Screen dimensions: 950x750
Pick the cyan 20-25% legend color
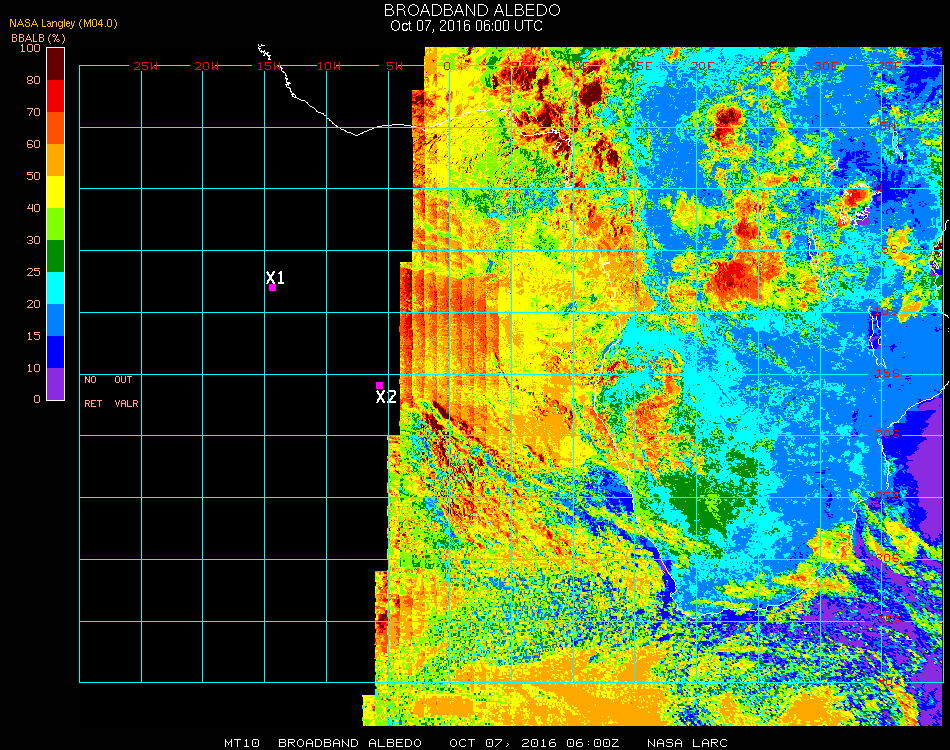pos(56,288)
